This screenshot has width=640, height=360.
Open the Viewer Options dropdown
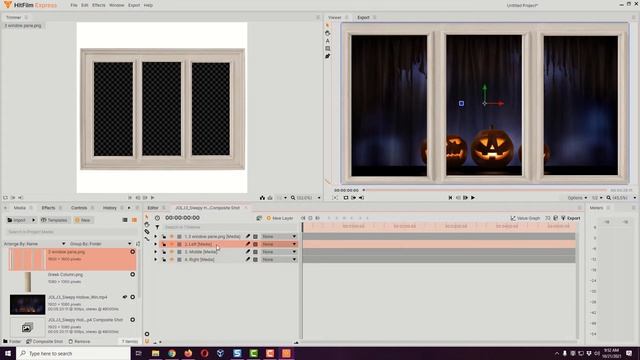click(577, 198)
